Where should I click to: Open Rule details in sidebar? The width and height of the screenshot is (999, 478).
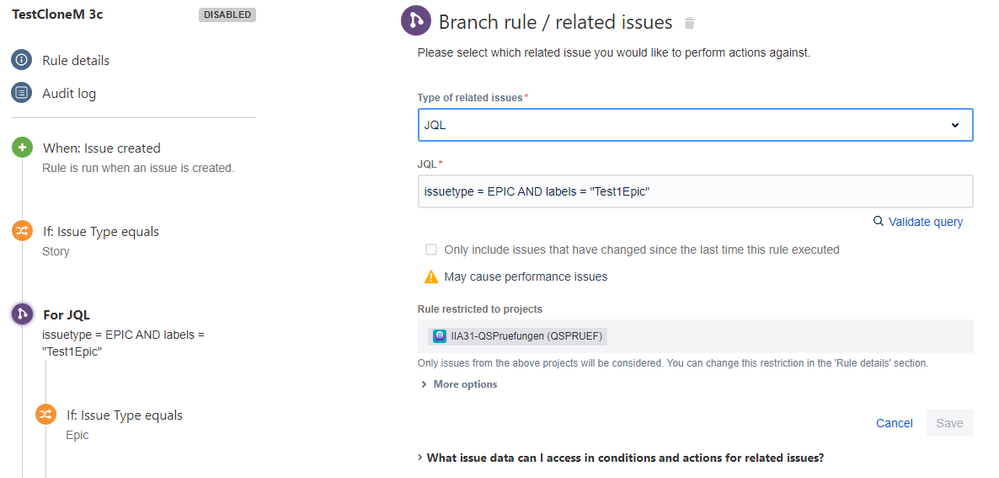point(76,60)
